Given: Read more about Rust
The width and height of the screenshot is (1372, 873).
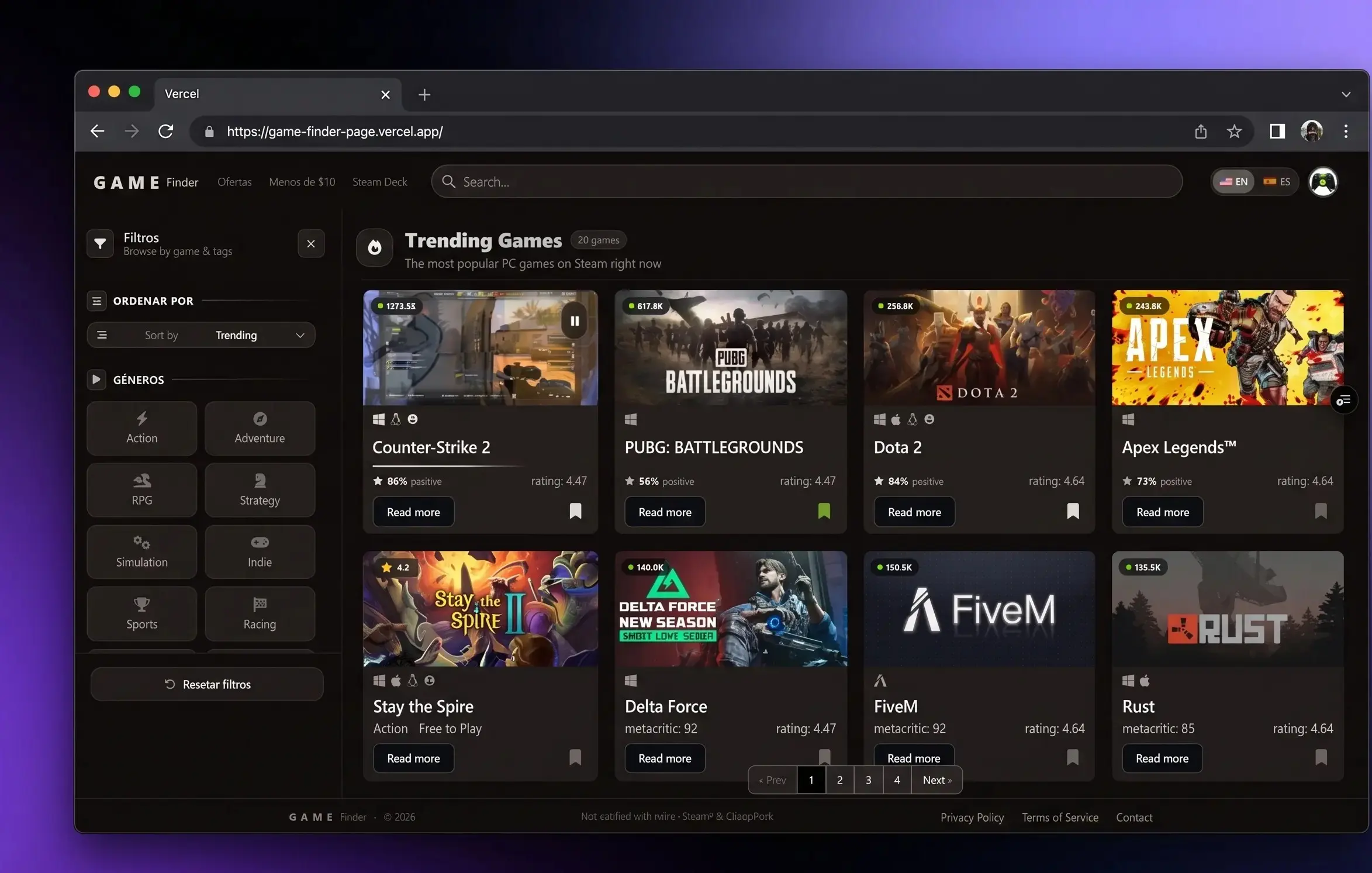Looking at the screenshot, I should pos(1162,758).
